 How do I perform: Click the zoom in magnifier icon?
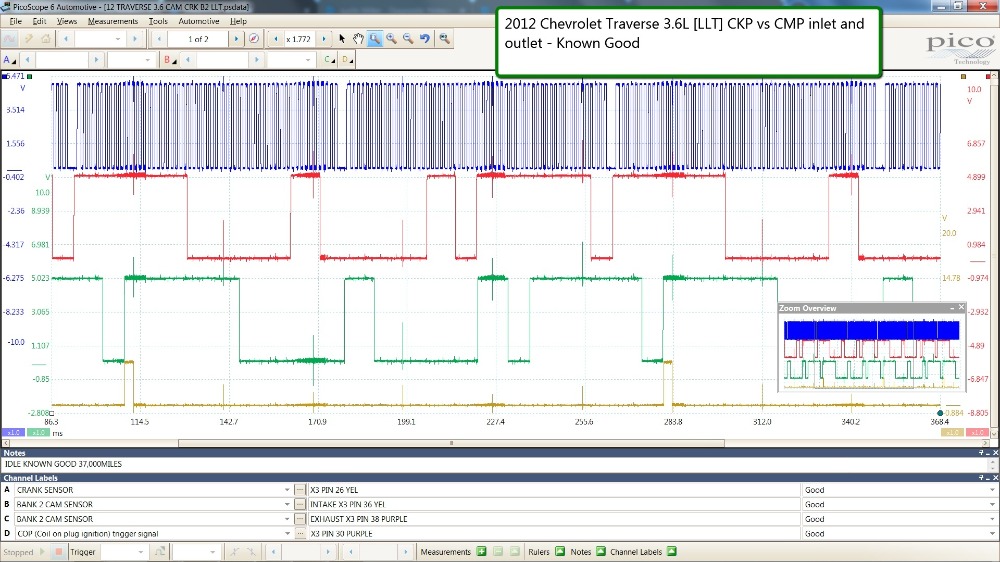(x=391, y=39)
